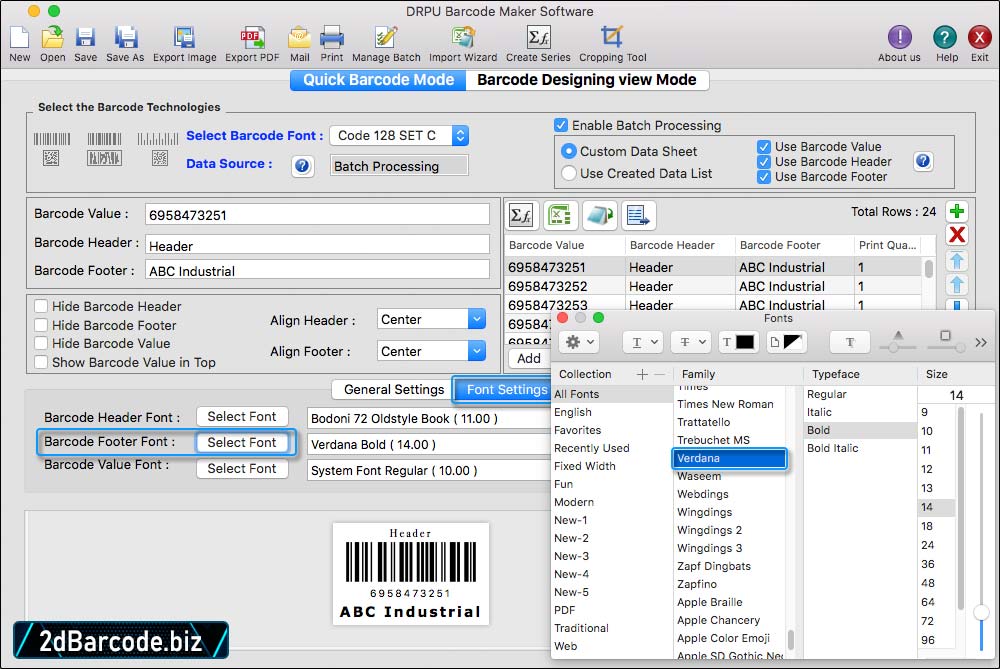The image size is (1000, 669).
Task: Uncheck Enable Batch Processing
Action: pyautogui.click(x=561, y=125)
